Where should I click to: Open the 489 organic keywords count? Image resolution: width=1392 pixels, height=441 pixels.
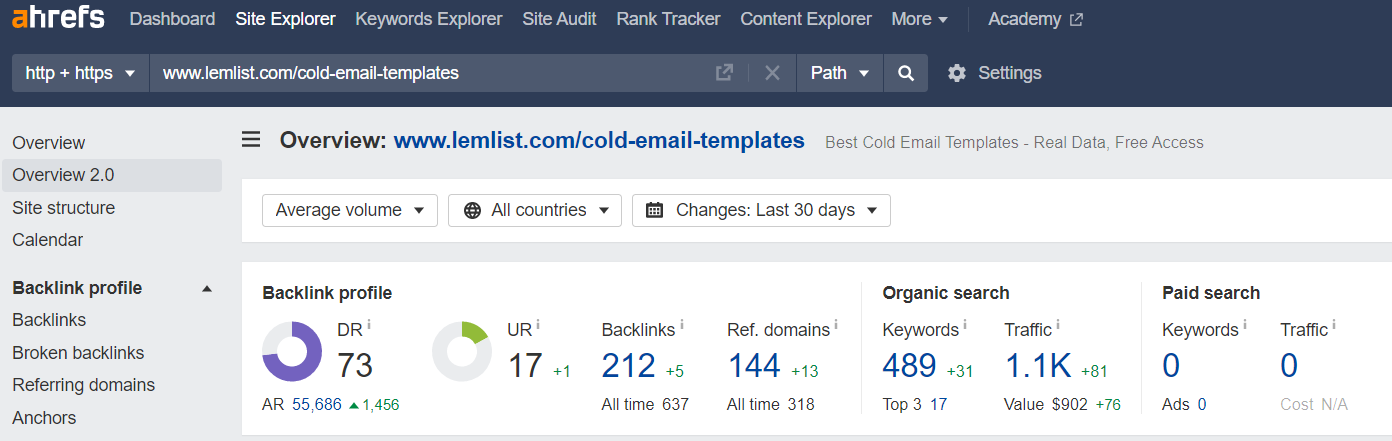point(910,366)
